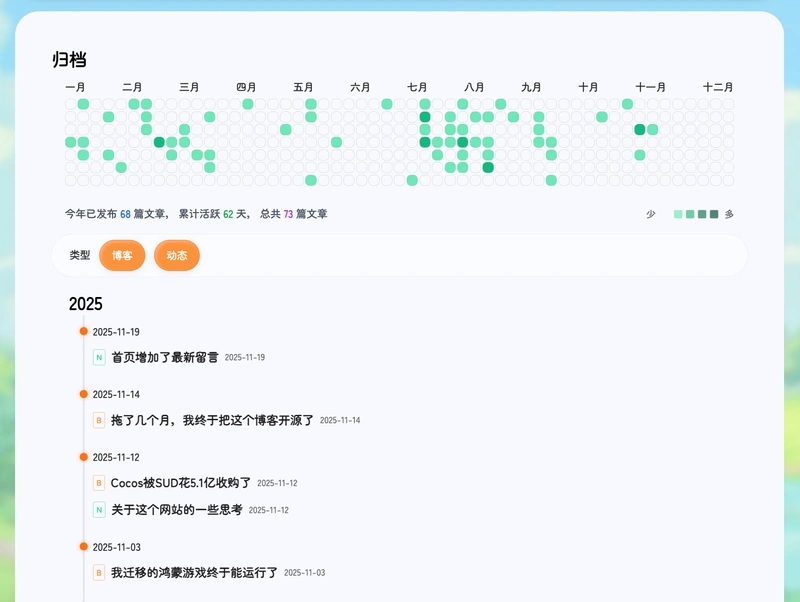Toggle the 动态 type filter pill
Screen dimensions: 800x602
[x=177, y=256]
